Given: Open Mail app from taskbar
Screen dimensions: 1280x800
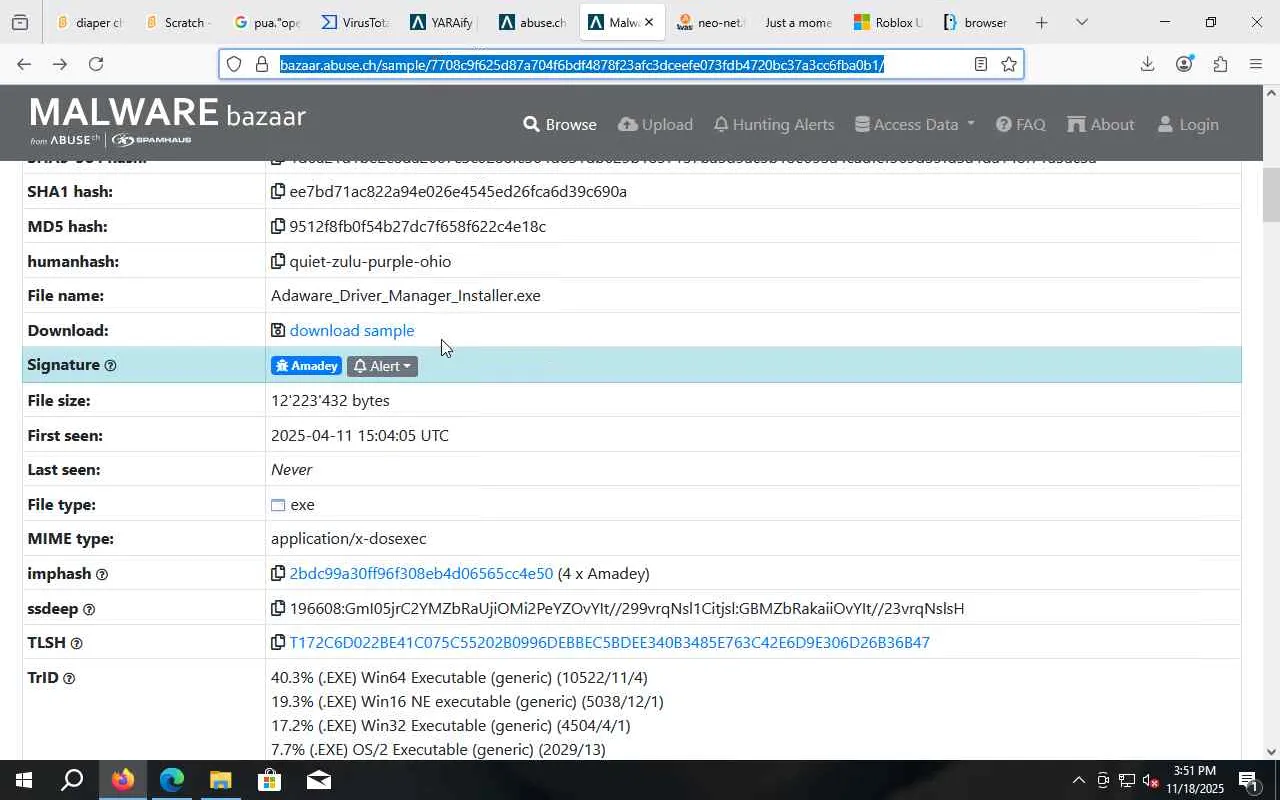Looking at the screenshot, I should tap(318, 780).
